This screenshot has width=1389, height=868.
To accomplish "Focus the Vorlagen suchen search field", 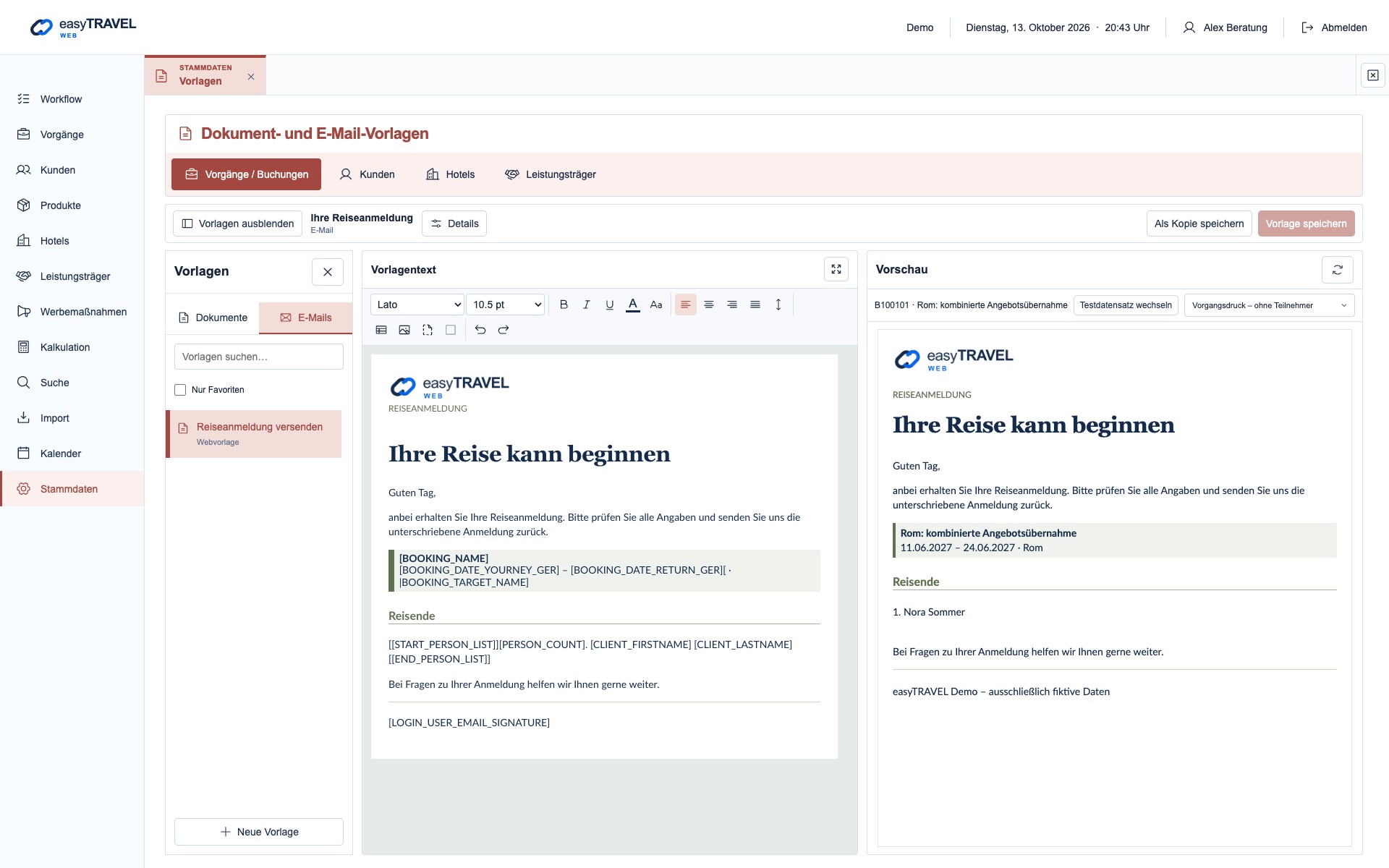I will (x=259, y=357).
